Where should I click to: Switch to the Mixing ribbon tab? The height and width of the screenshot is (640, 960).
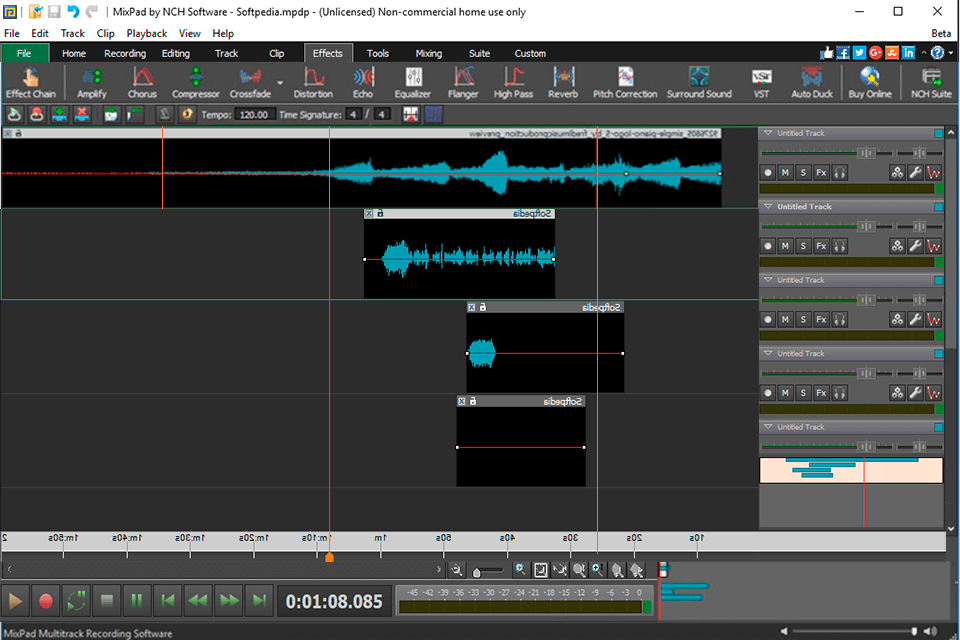pos(428,53)
